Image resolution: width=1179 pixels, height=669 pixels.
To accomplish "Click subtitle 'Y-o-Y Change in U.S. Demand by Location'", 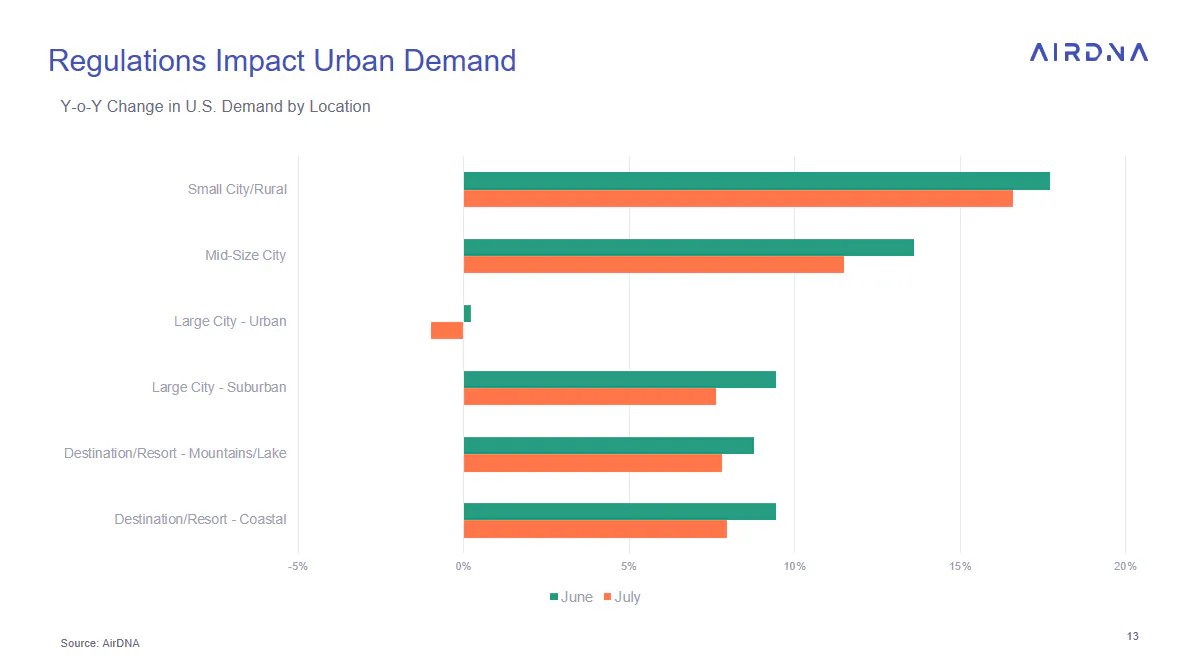I will [x=215, y=107].
